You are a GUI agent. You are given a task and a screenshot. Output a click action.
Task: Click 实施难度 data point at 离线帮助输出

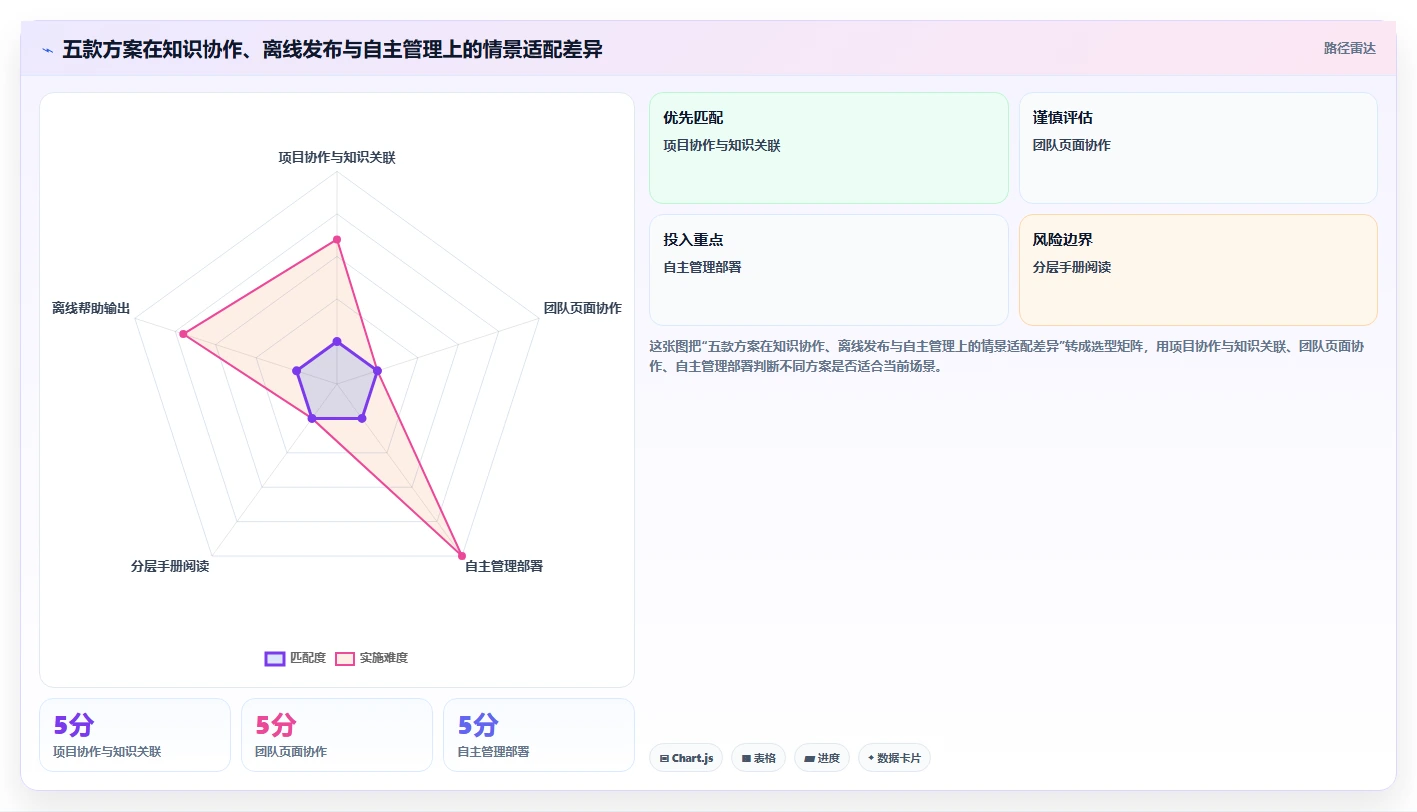(183, 334)
